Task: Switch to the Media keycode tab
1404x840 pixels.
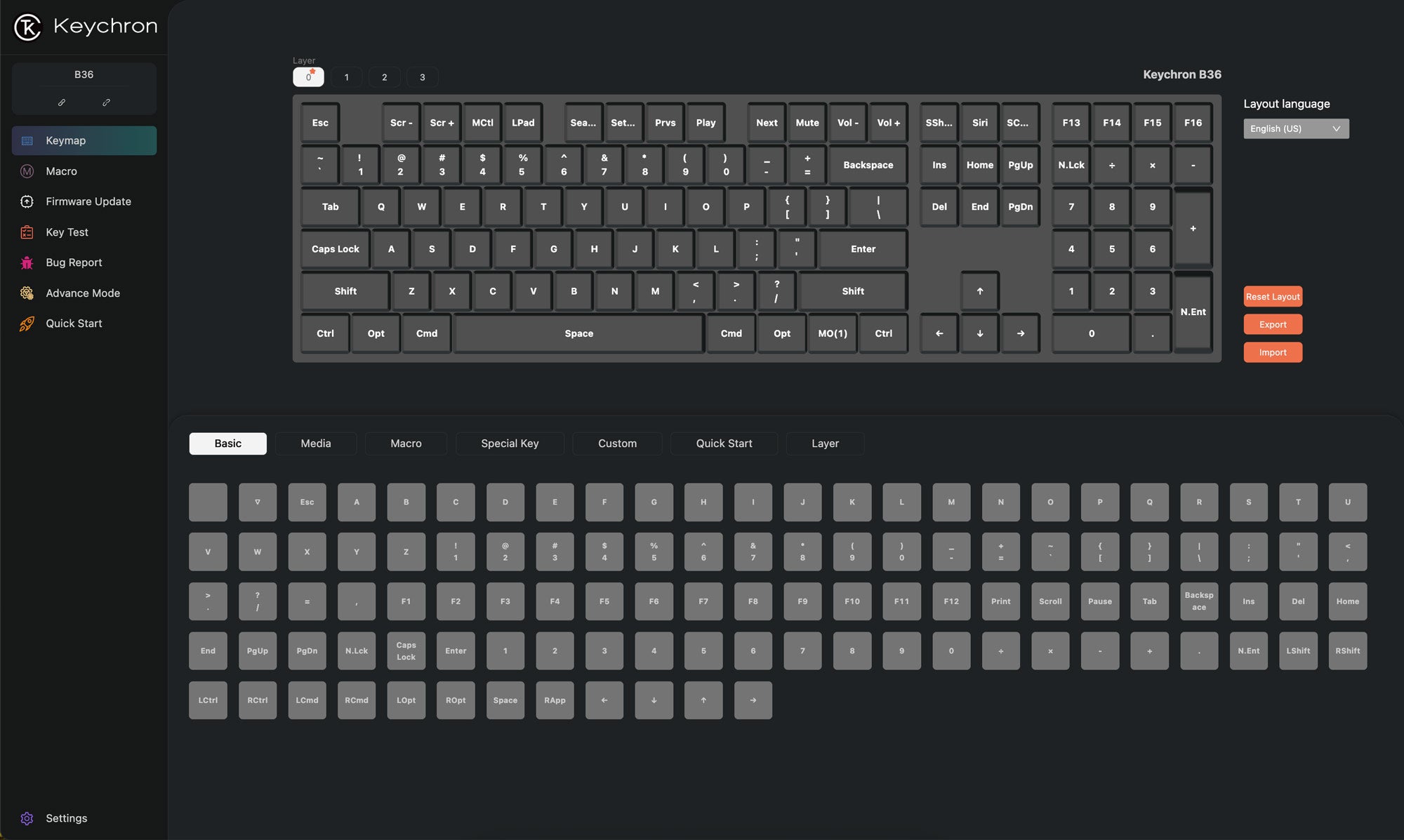Action: tap(315, 444)
